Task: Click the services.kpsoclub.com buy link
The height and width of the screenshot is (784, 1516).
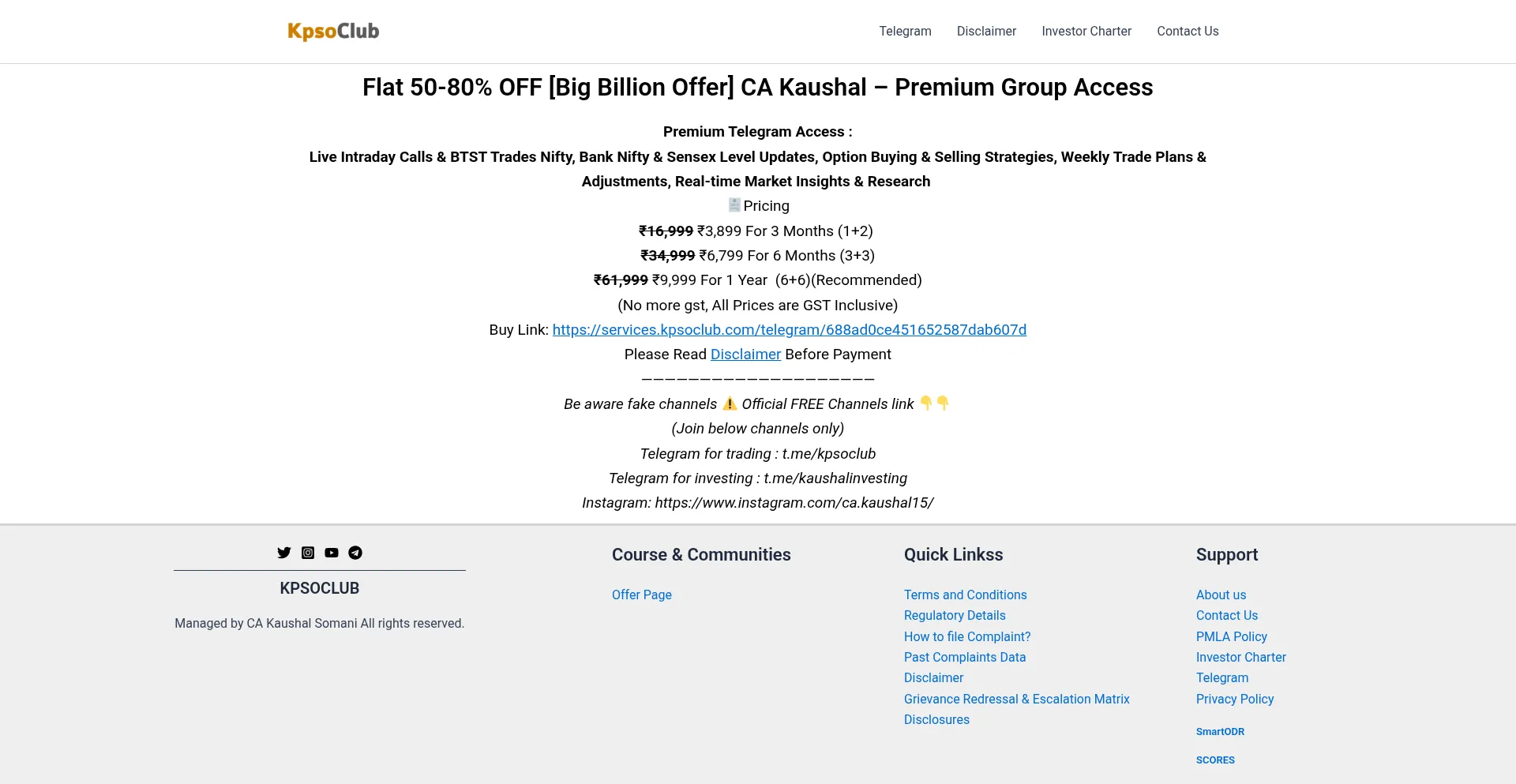Action: (790, 330)
